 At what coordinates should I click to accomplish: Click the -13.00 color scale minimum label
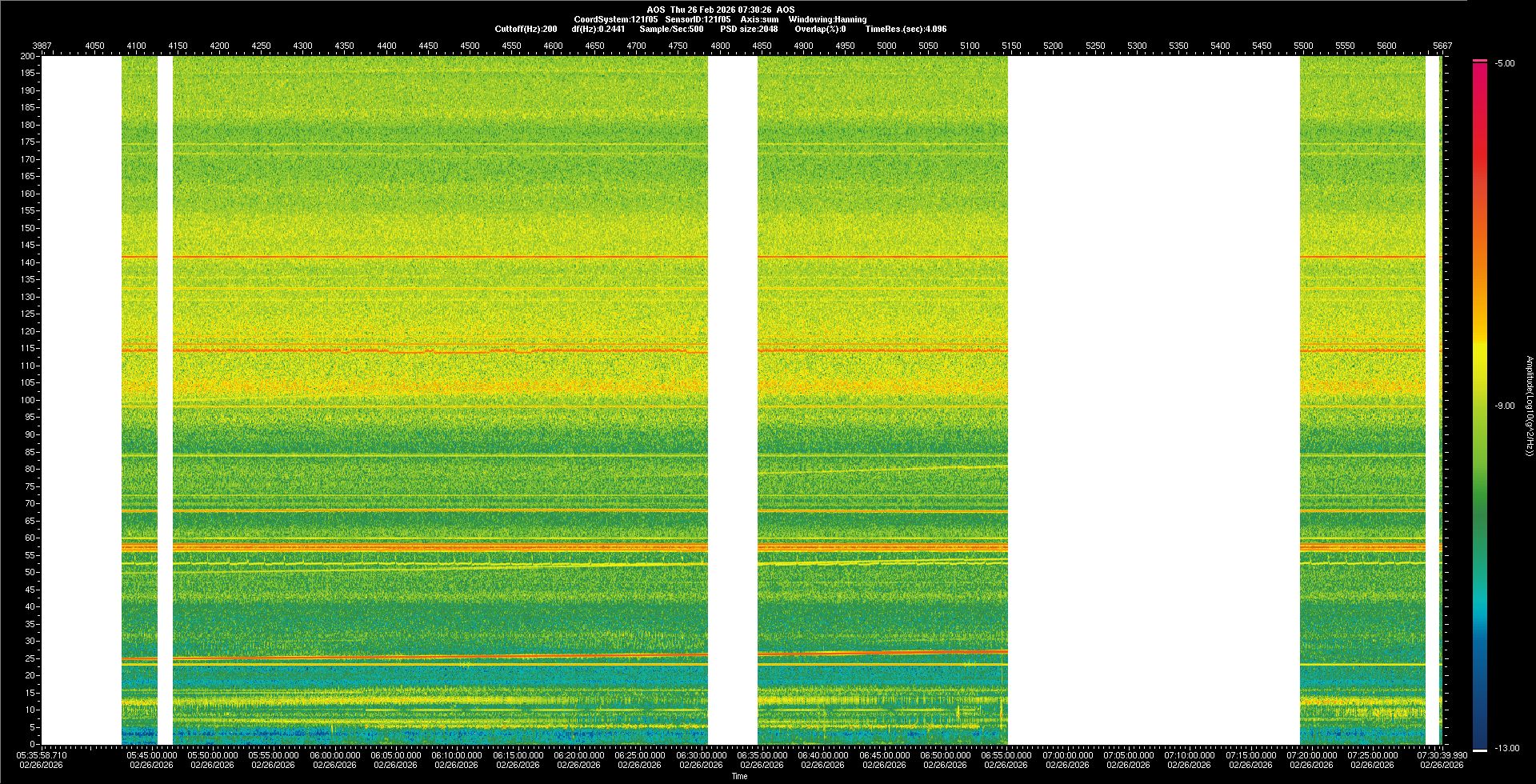coord(1506,748)
